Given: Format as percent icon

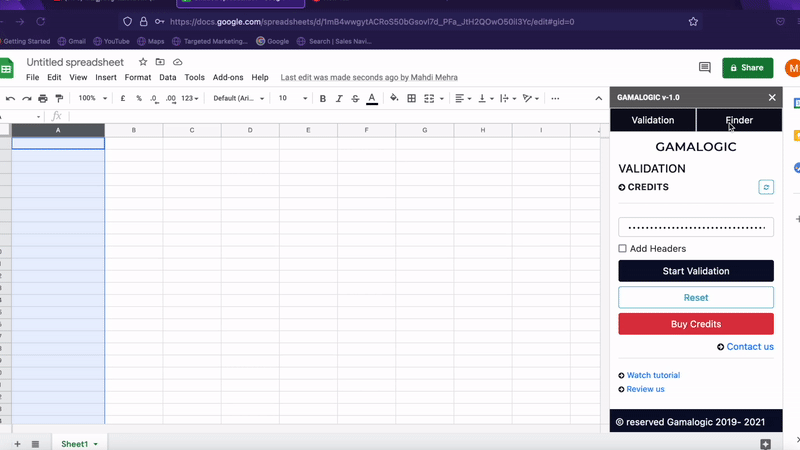Looking at the screenshot, I should (x=139, y=98).
